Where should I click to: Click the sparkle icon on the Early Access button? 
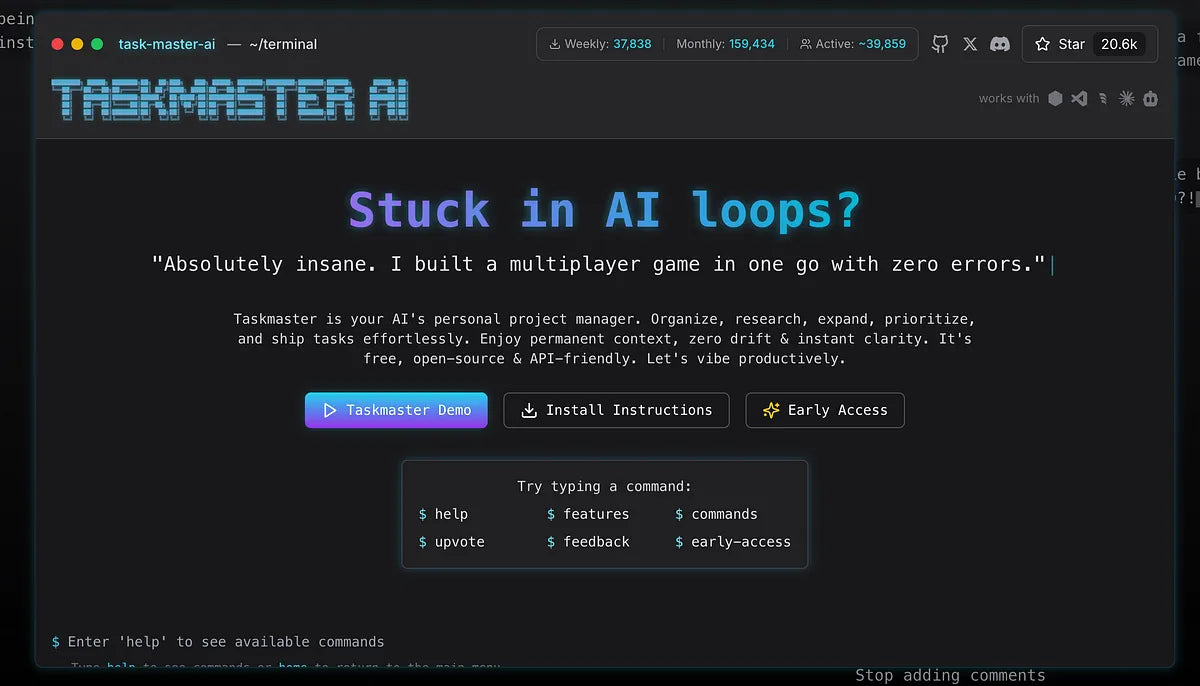tap(770, 410)
